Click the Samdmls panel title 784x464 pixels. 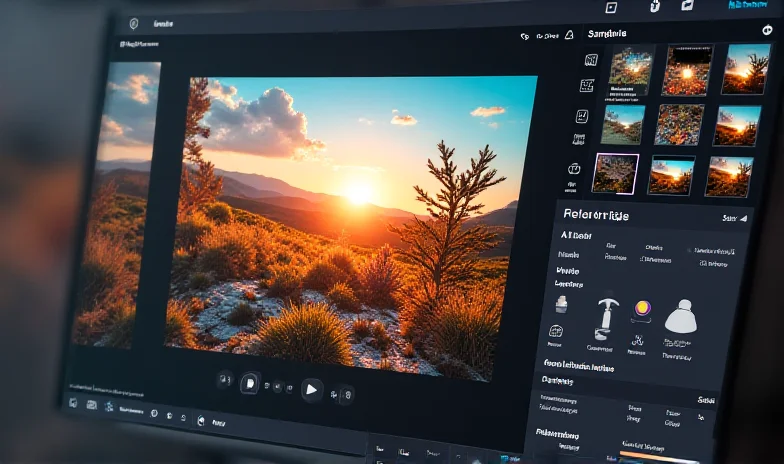tap(606, 34)
